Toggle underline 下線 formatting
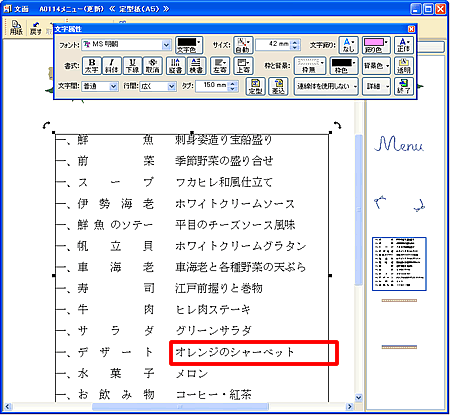This screenshot has width=450, height=415. [x=132, y=66]
